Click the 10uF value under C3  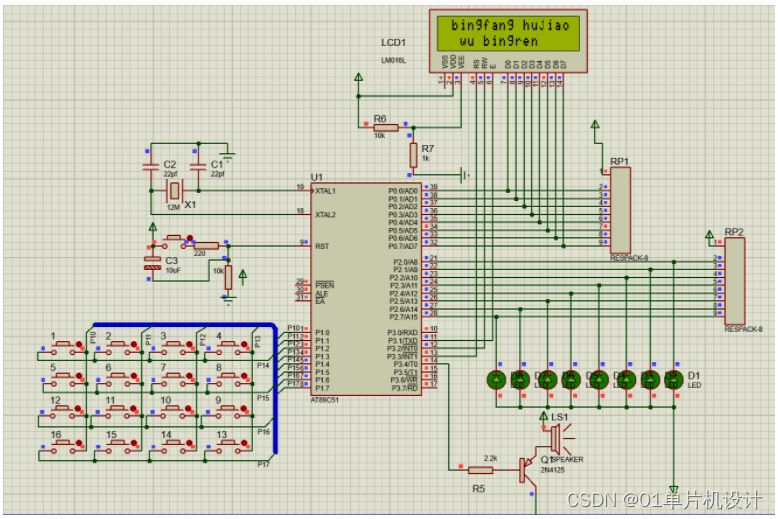click(x=173, y=270)
